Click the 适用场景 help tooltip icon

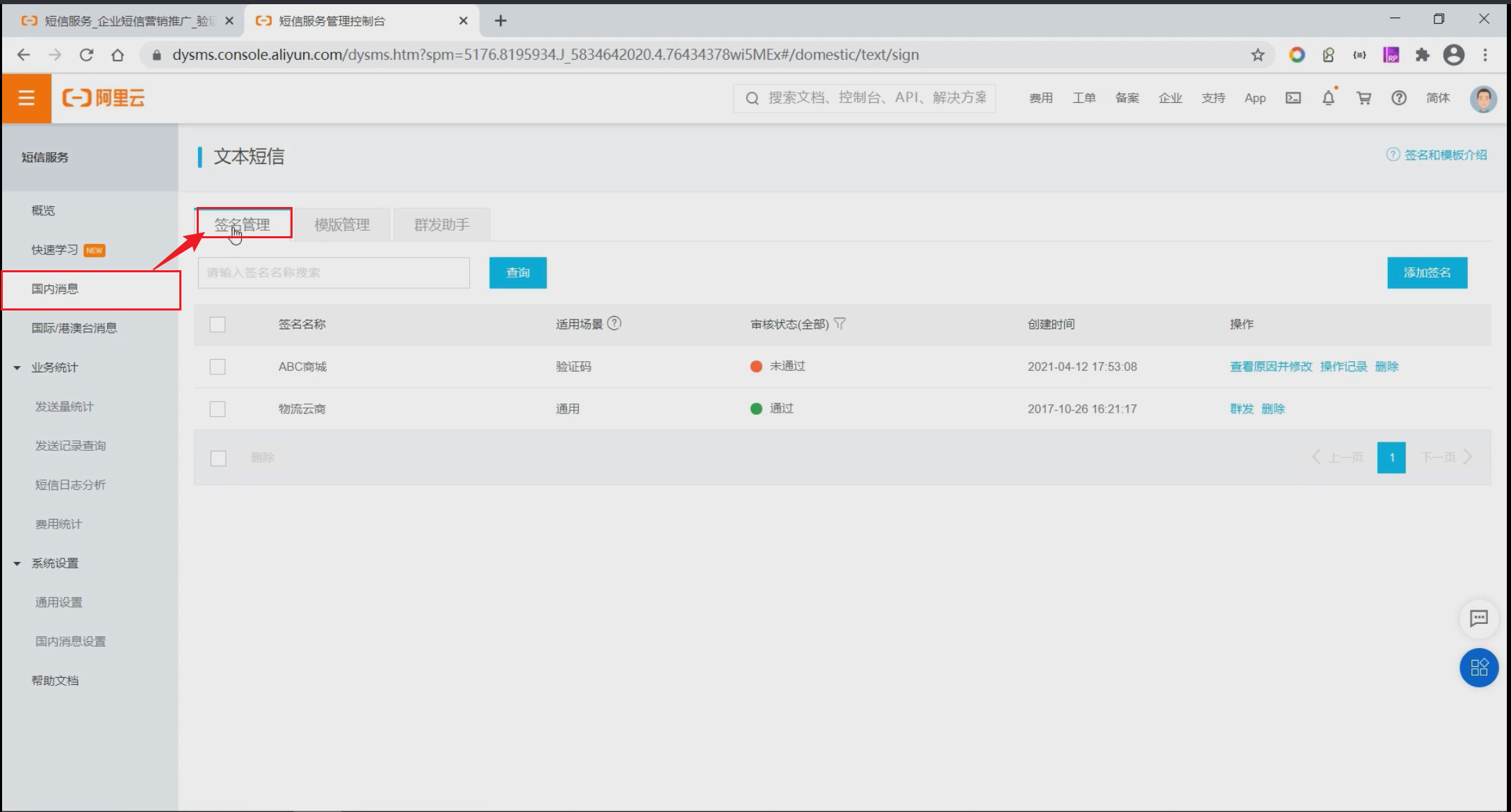[614, 323]
